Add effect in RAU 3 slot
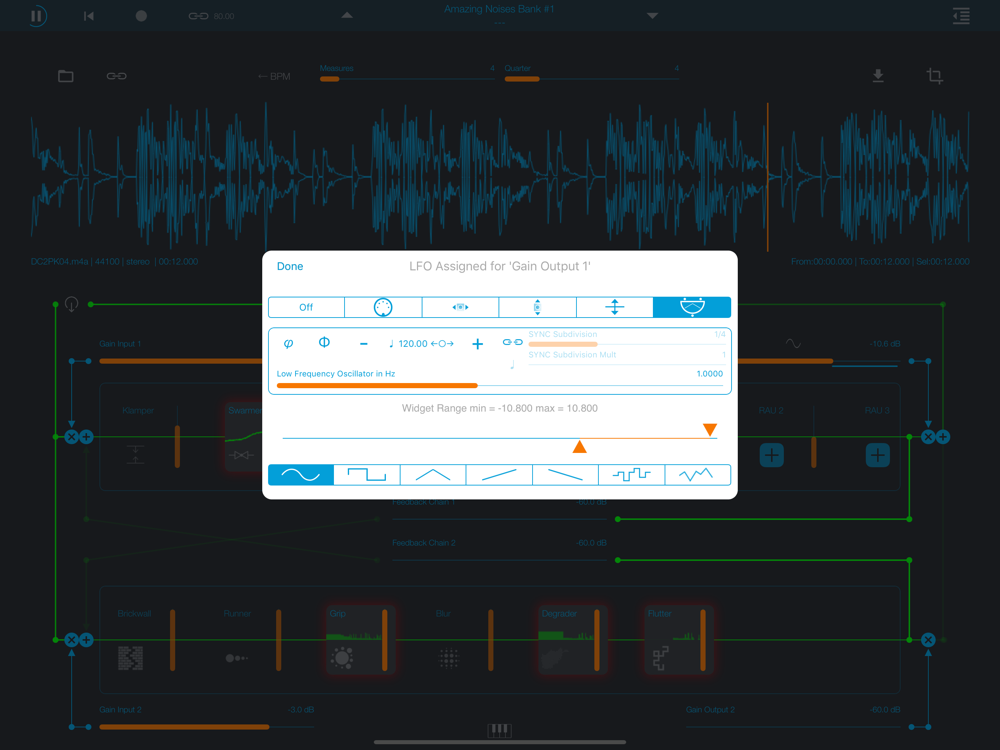 (878, 455)
